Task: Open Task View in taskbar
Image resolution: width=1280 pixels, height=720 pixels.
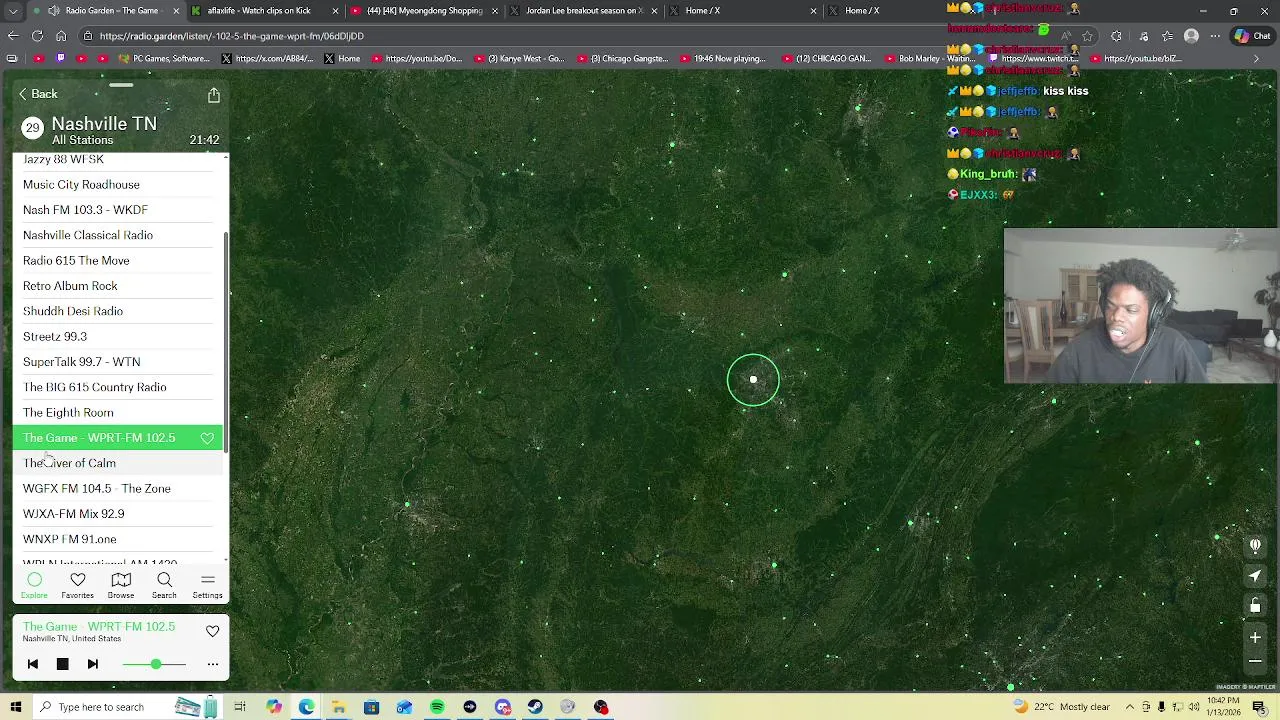Action: pyautogui.click(x=240, y=707)
